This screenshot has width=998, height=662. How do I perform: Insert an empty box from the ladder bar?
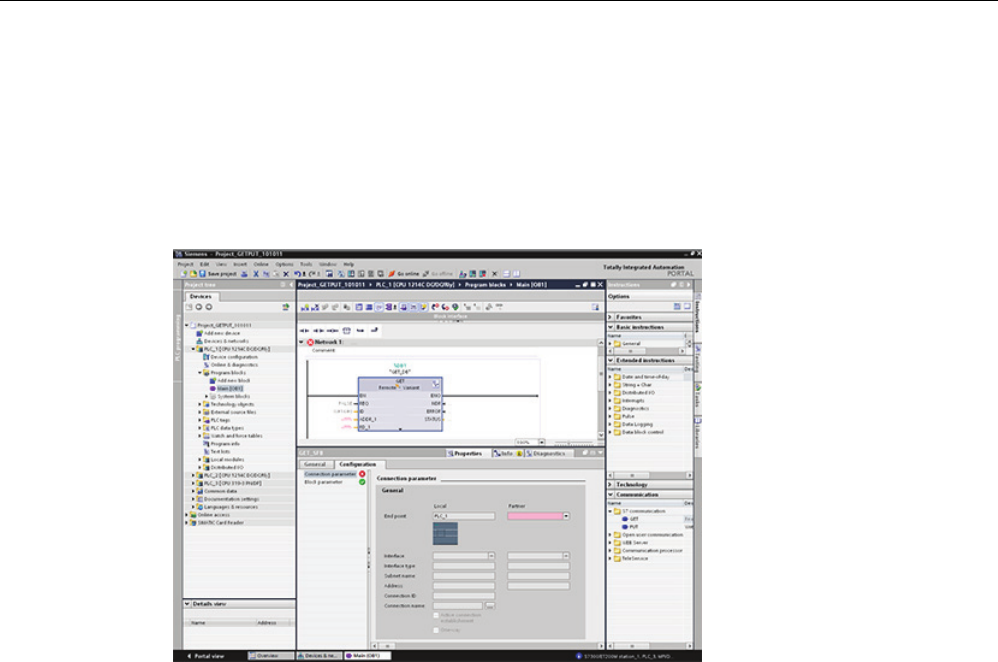click(346, 330)
